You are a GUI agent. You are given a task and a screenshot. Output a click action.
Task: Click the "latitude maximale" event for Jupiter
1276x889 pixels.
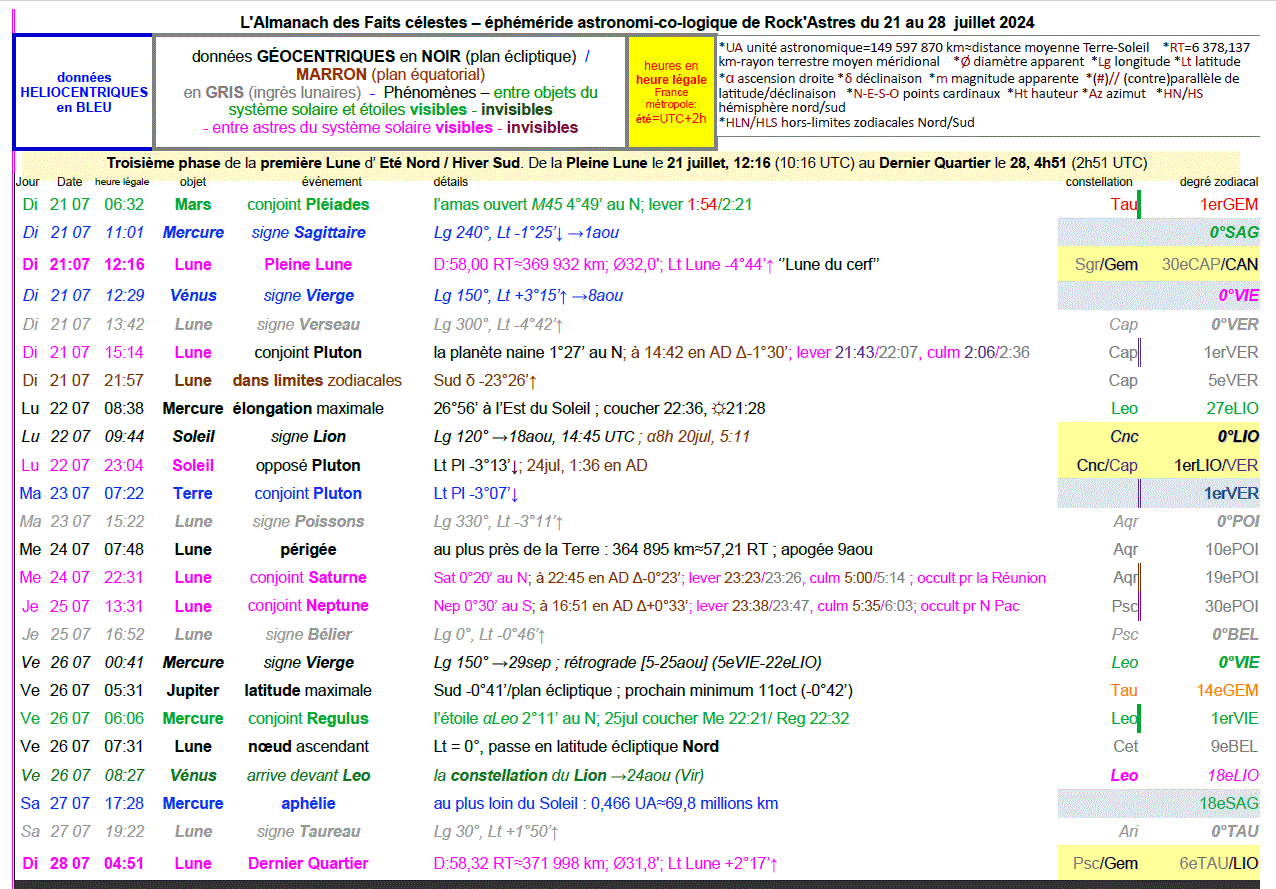pyautogui.click(x=308, y=690)
